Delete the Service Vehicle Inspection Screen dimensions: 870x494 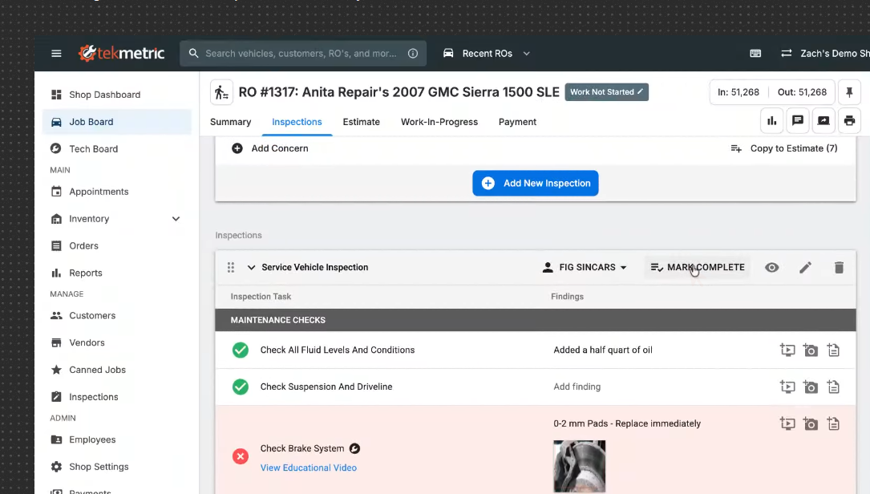839,268
